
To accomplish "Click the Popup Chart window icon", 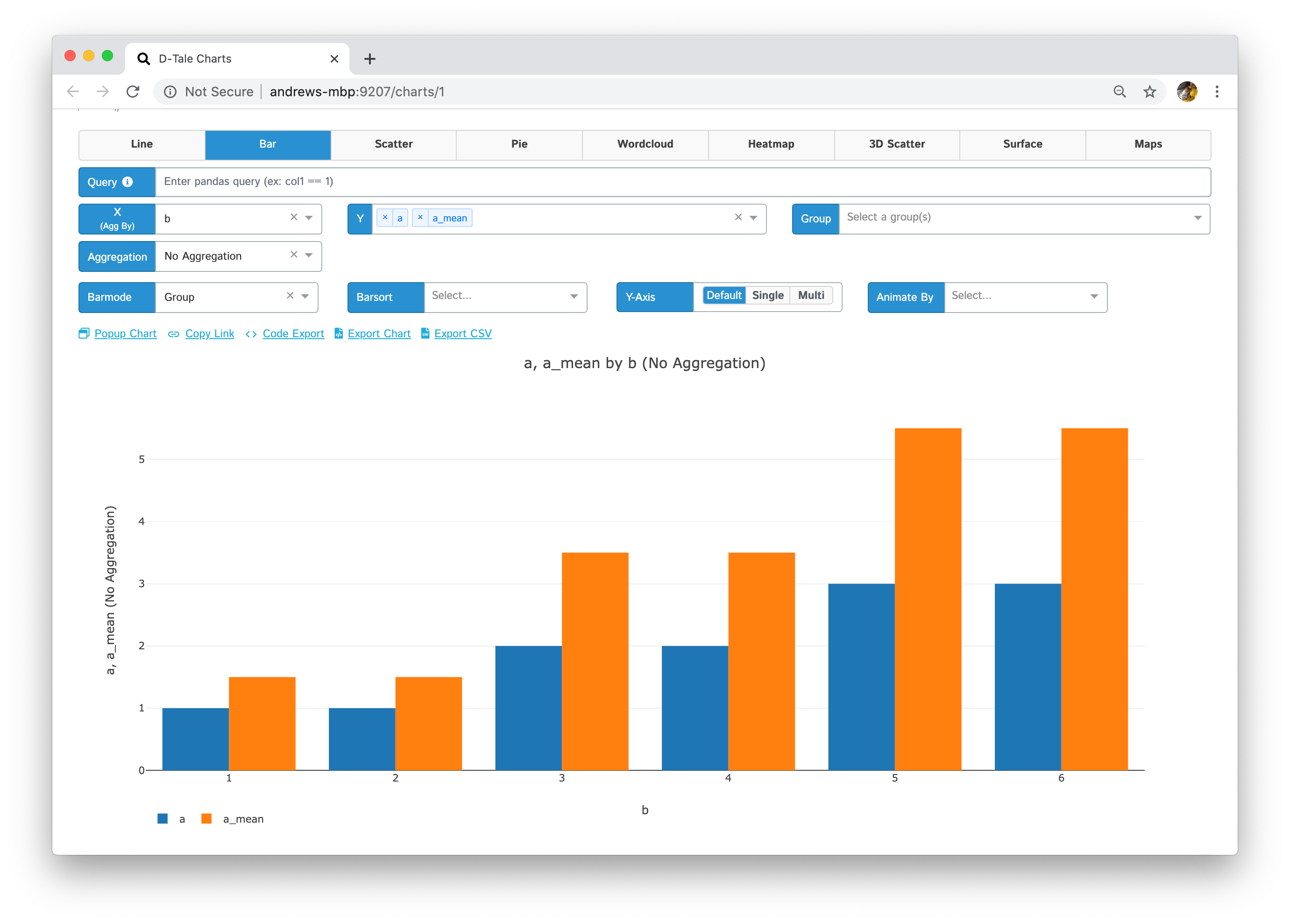I will click(x=84, y=334).
